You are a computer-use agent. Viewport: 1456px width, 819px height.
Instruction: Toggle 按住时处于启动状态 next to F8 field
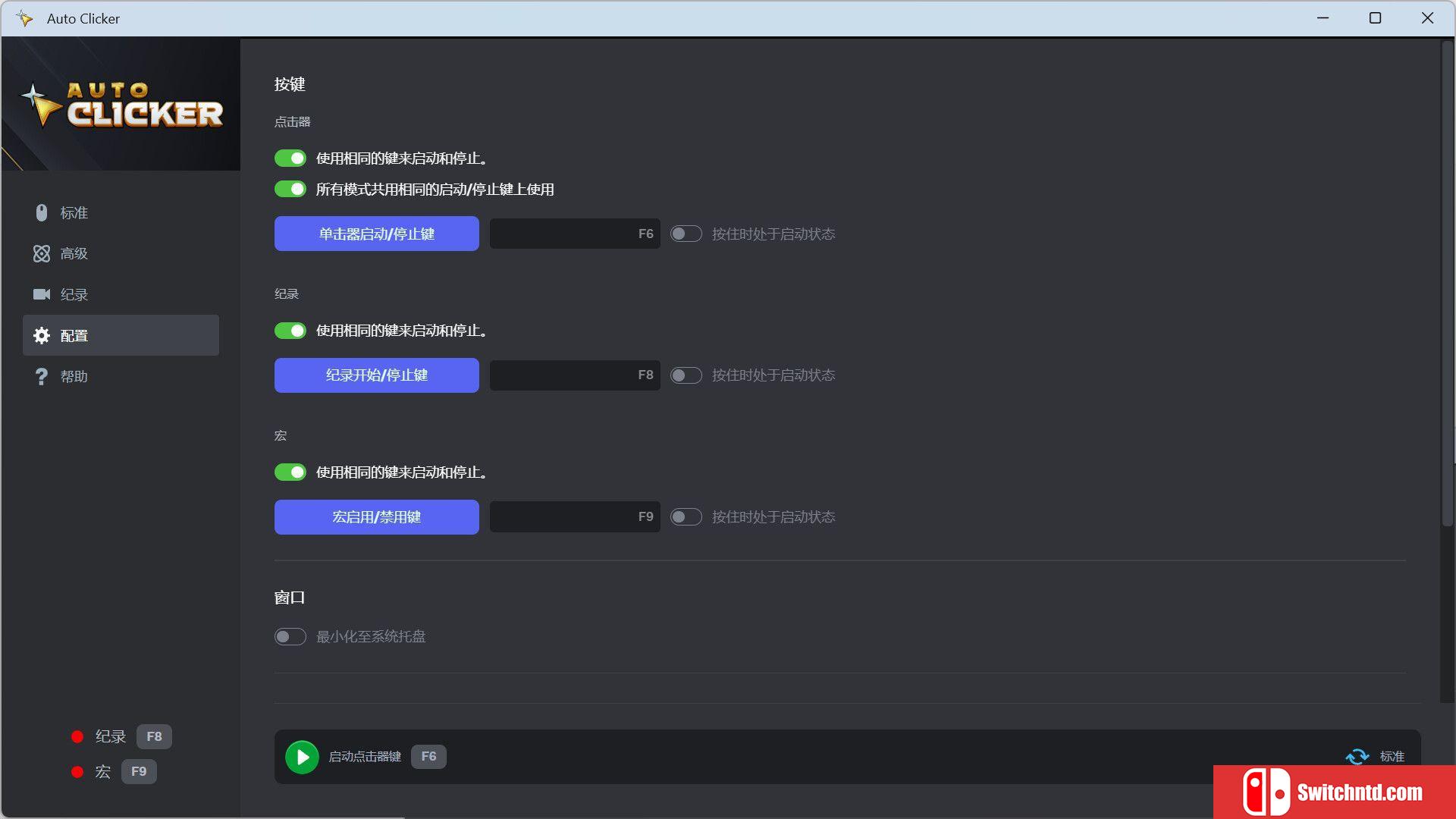(686, 375)
